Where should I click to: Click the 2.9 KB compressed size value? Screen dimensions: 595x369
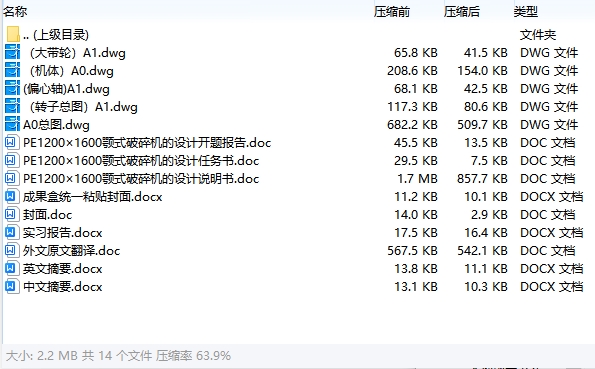point(490,214)
